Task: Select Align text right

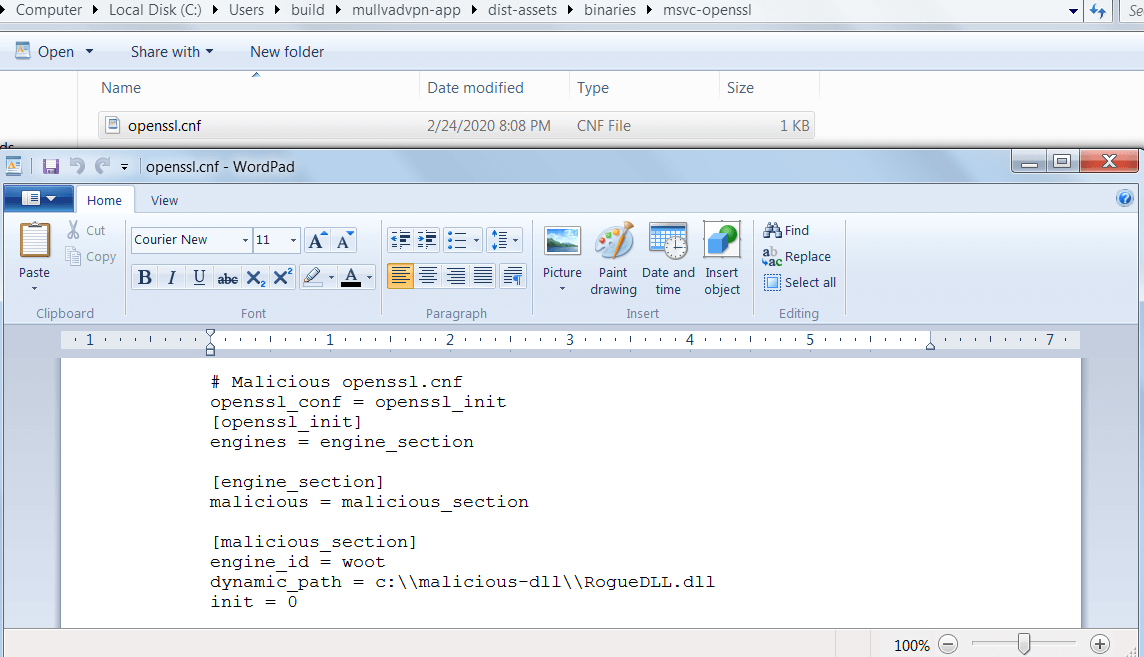Action: click(x=456, y=276)
